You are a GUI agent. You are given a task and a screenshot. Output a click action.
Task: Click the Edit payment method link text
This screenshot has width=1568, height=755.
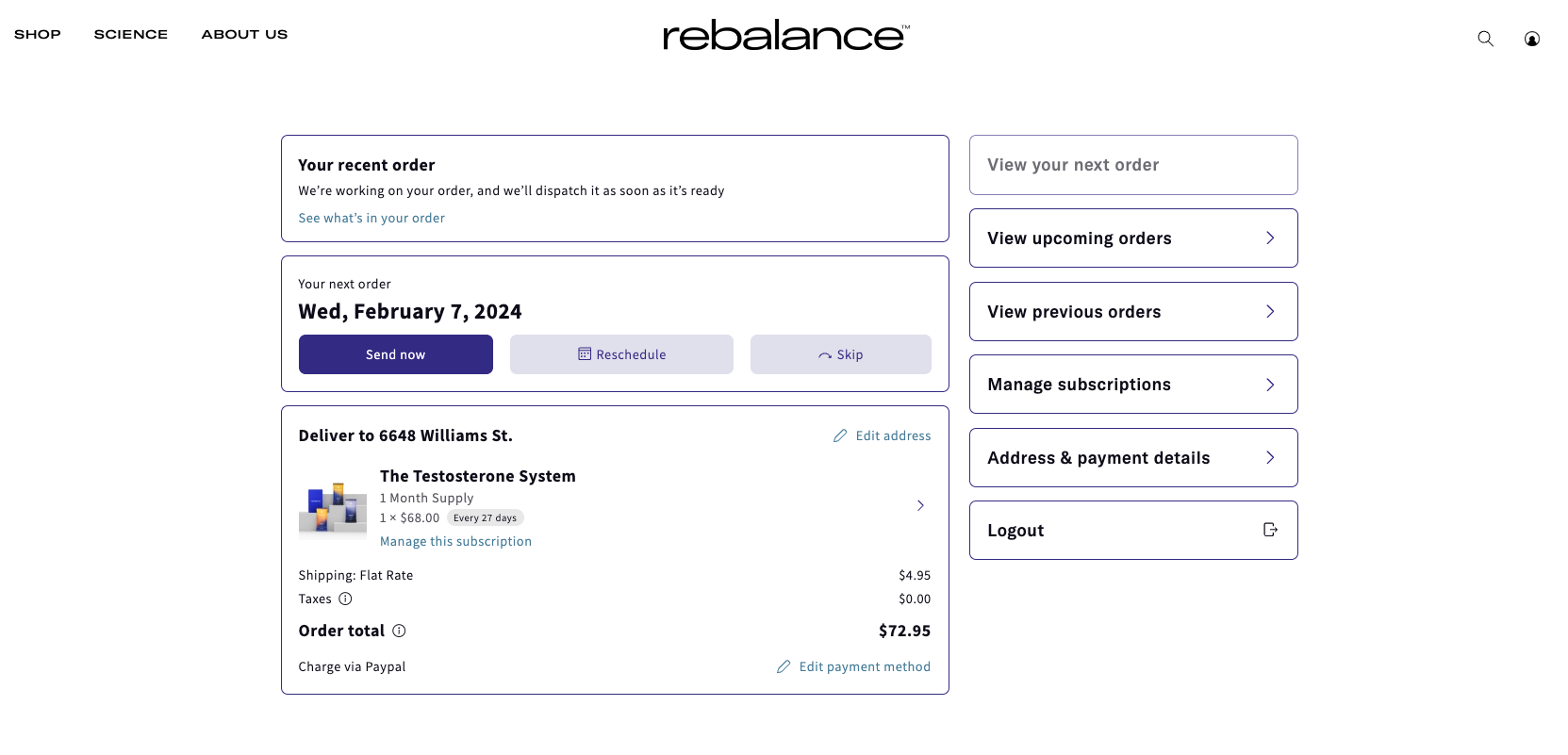[x=865, y=666]
